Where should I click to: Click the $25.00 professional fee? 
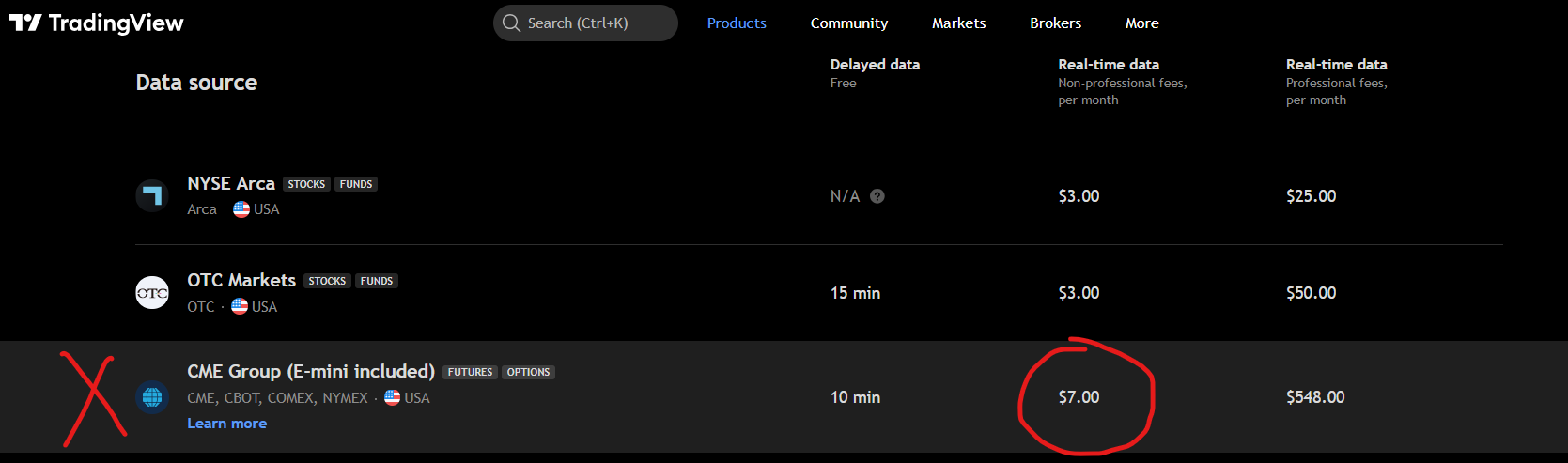(1311, 196)
